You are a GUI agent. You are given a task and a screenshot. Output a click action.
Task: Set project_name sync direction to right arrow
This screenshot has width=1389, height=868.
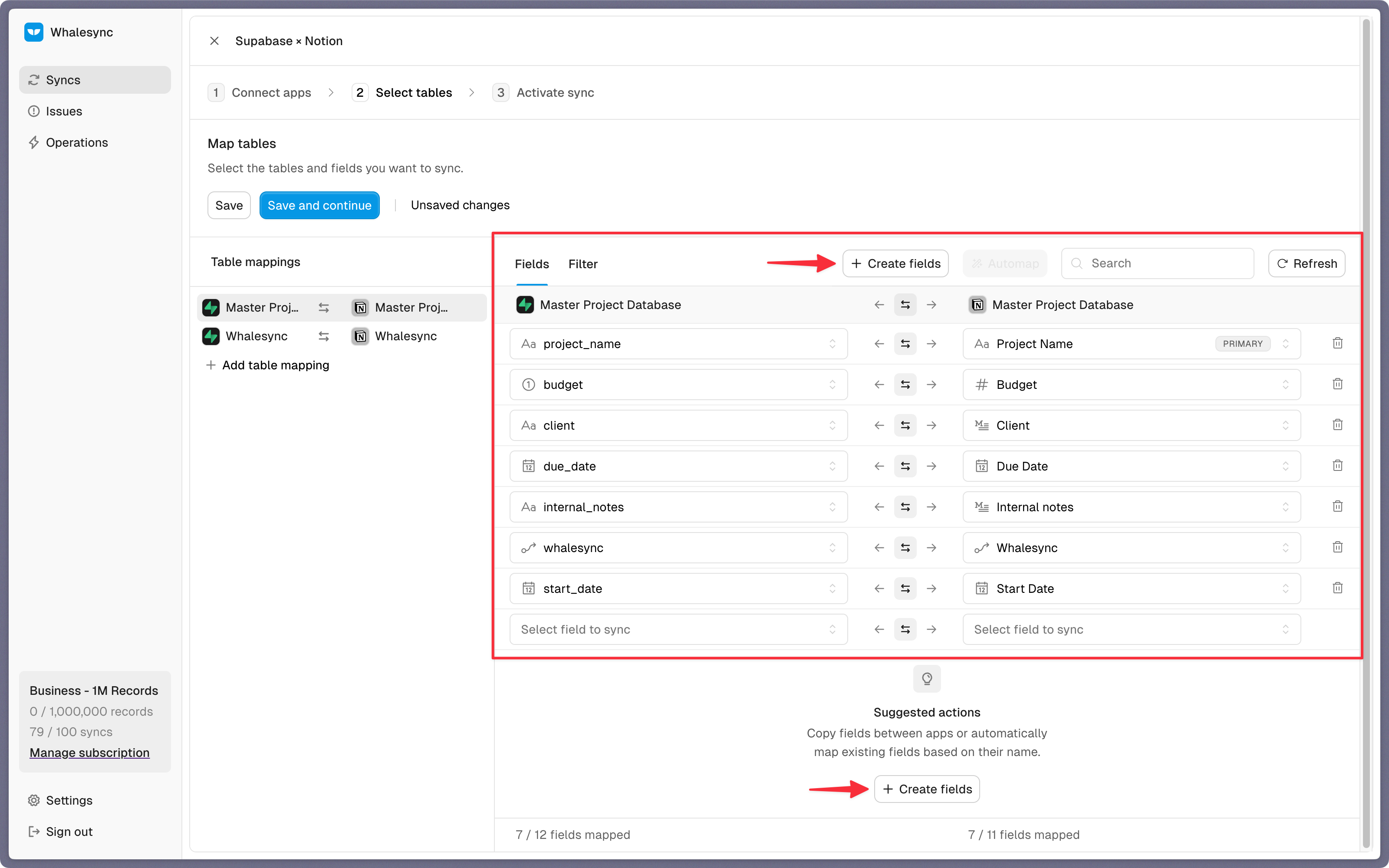coord(931,344)
